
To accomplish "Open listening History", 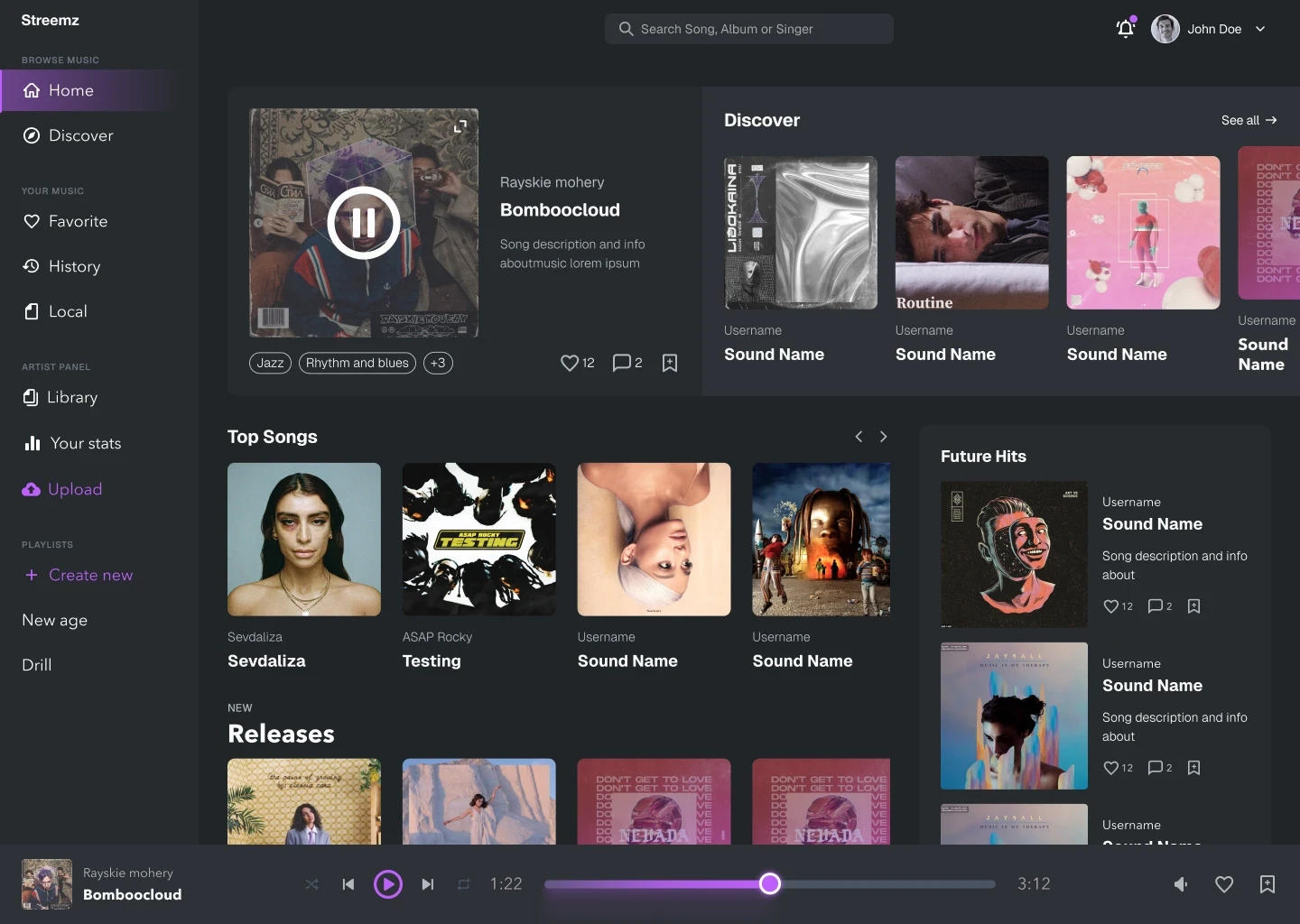I will click(61, 266).
